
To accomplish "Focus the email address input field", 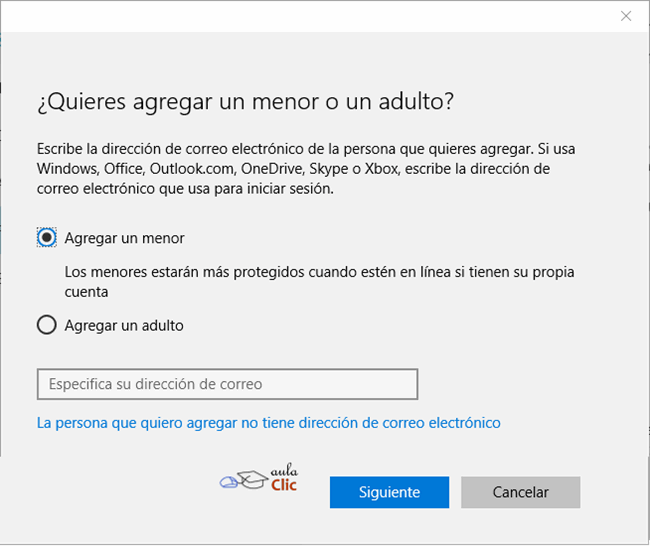I will [x=228, y=384].
